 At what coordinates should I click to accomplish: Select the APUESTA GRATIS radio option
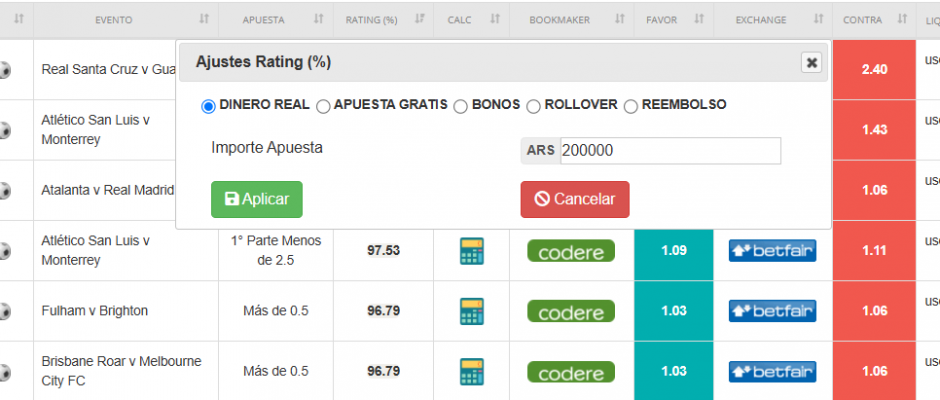pos(323,105)
